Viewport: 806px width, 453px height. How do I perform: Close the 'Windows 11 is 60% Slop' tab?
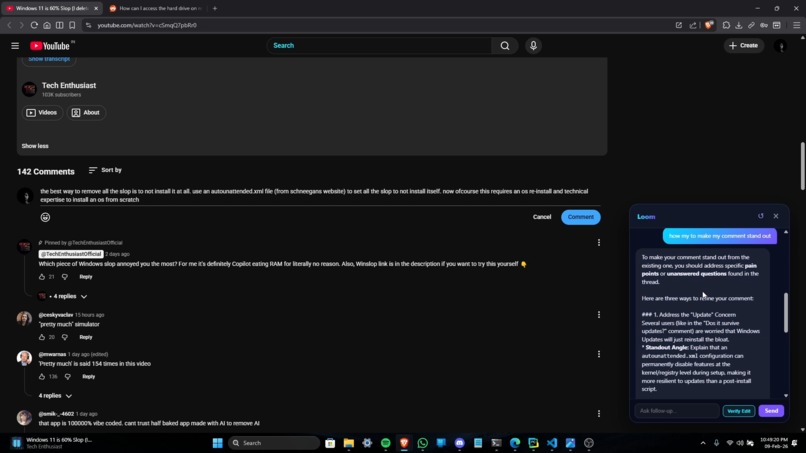(96, 8)
